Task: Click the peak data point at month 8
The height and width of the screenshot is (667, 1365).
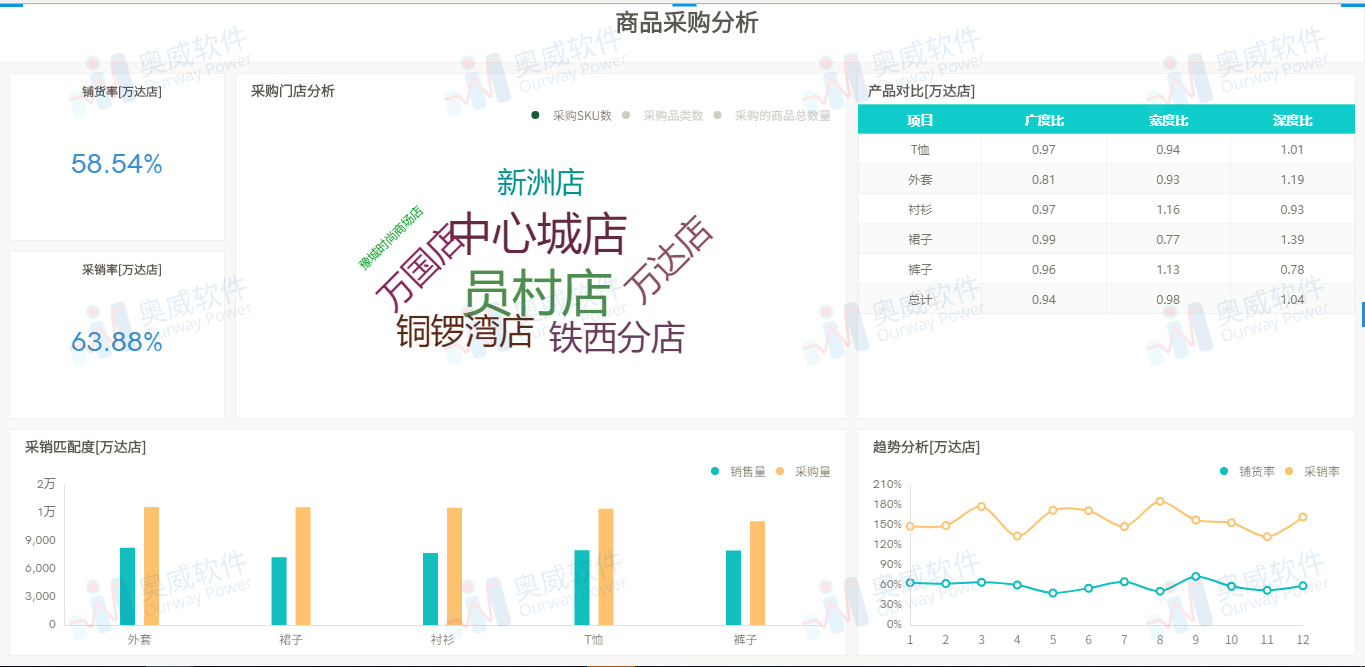Action: click(1159, 502)
